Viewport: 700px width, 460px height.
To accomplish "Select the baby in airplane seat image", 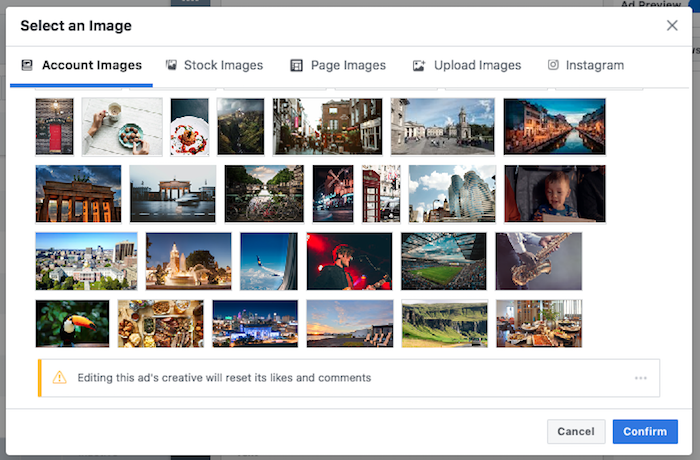I will tap(555, 194).
